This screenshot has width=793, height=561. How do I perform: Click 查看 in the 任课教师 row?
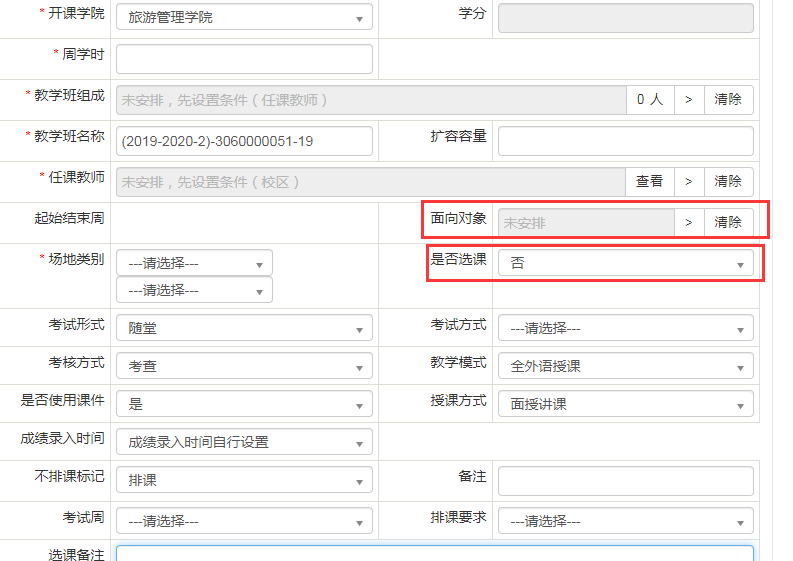(x=649, y=182)
